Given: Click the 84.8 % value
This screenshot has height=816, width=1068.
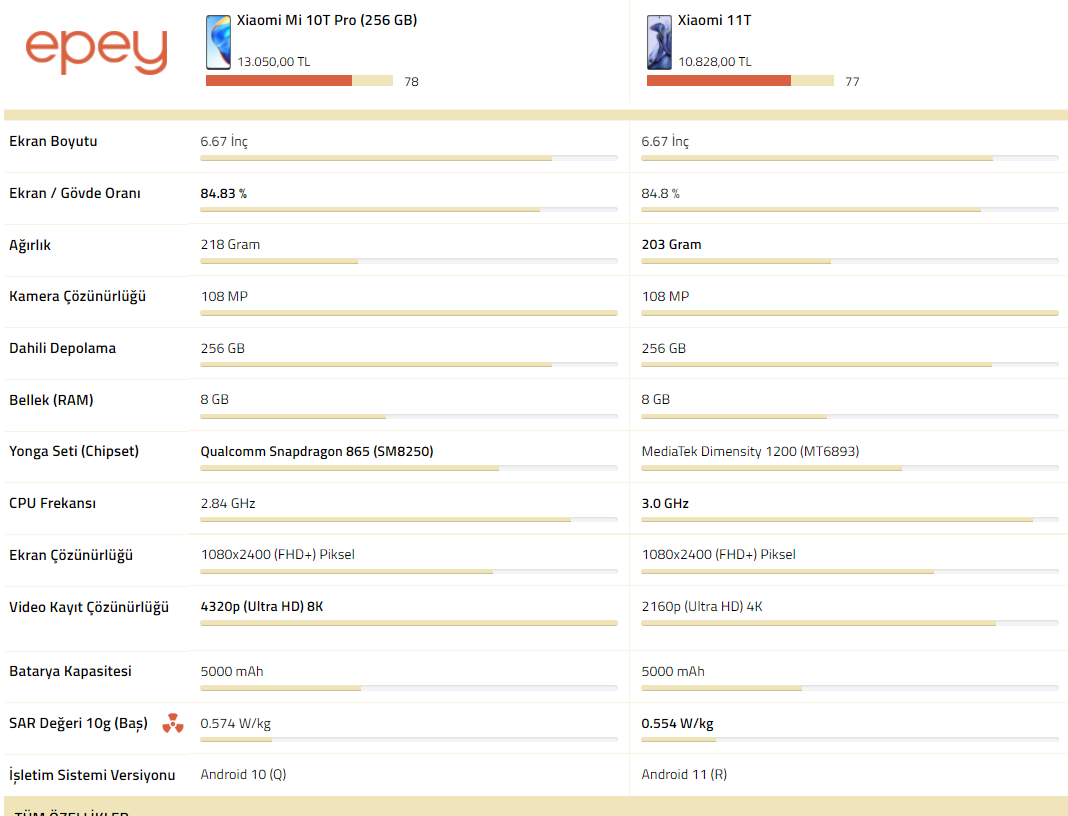Looking at the screenshot, I should 660,193.
